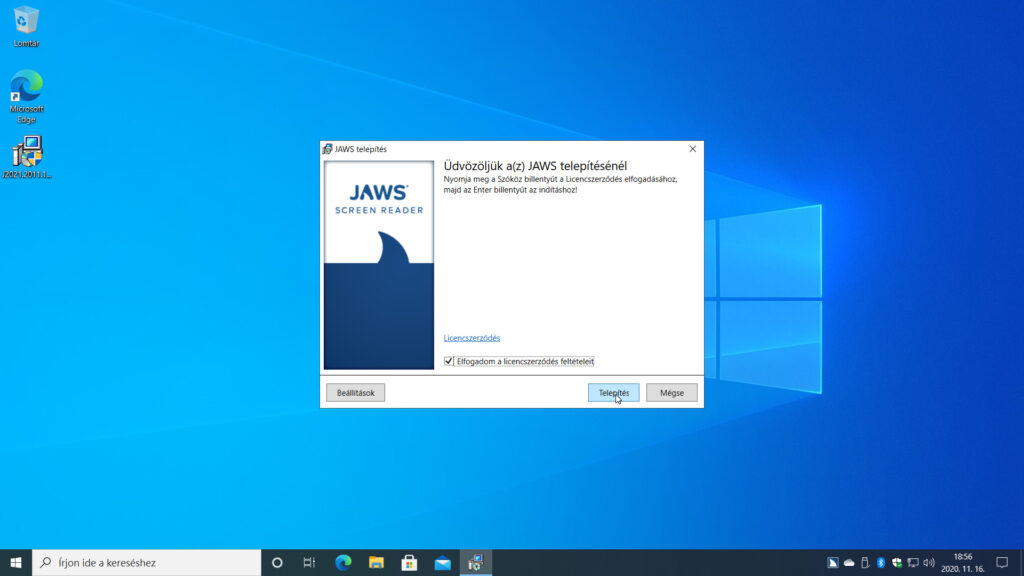
Task: Open the Bluetooth tray icon
Action: (881, 562)
